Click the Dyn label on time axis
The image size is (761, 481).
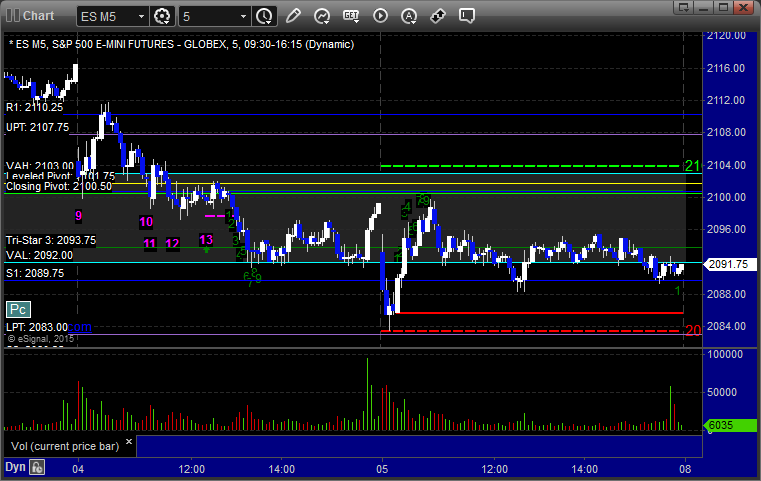point(15,467)
